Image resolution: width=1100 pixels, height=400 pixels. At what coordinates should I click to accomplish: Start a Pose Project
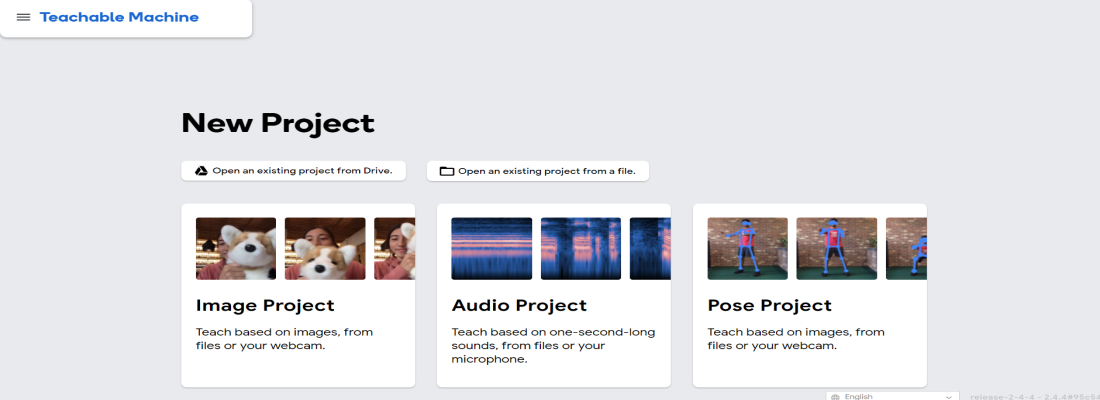point(769,305)
